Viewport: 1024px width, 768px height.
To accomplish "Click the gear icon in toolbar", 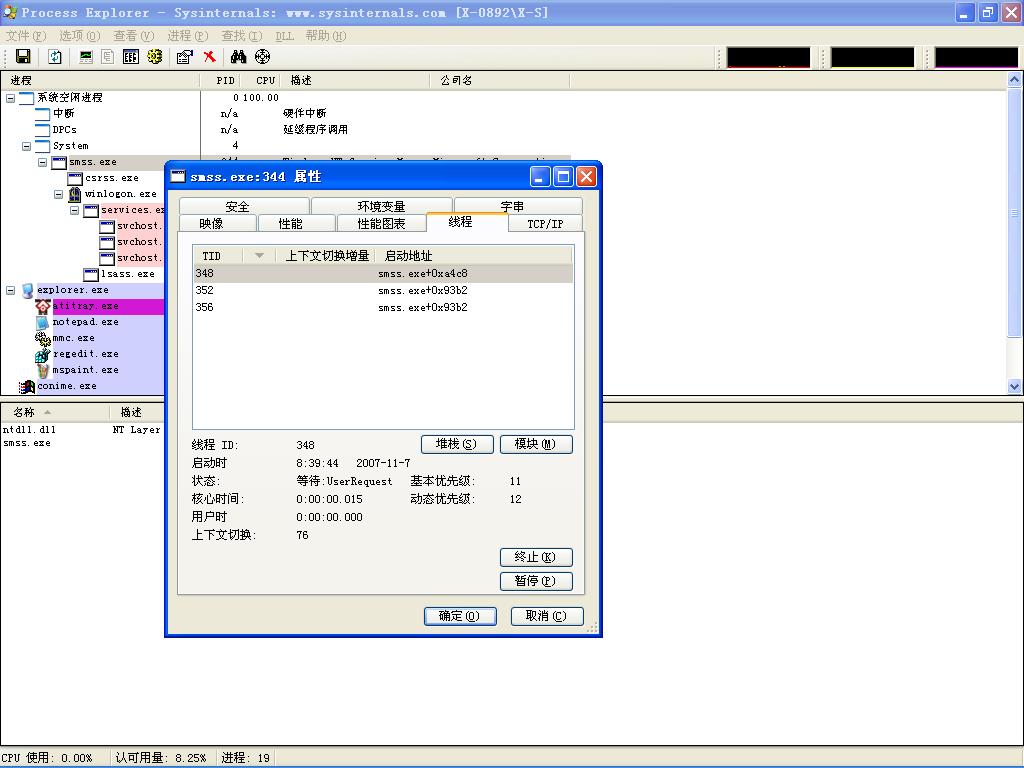I will coord(154,57).
